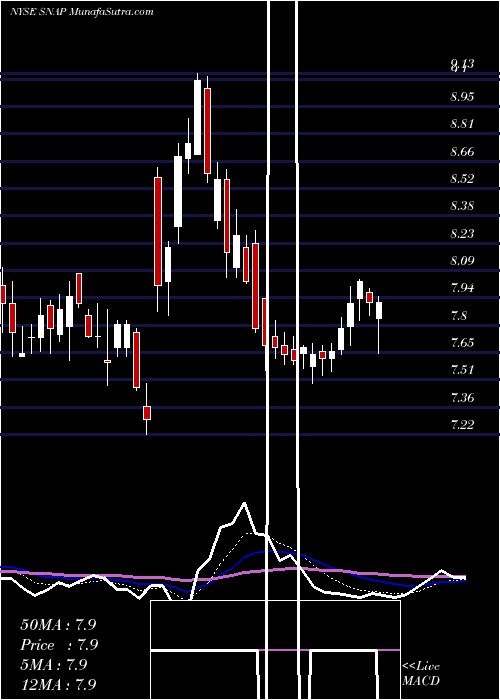
Task: Select the 7.8 price axis label
Action: point(459,316)
